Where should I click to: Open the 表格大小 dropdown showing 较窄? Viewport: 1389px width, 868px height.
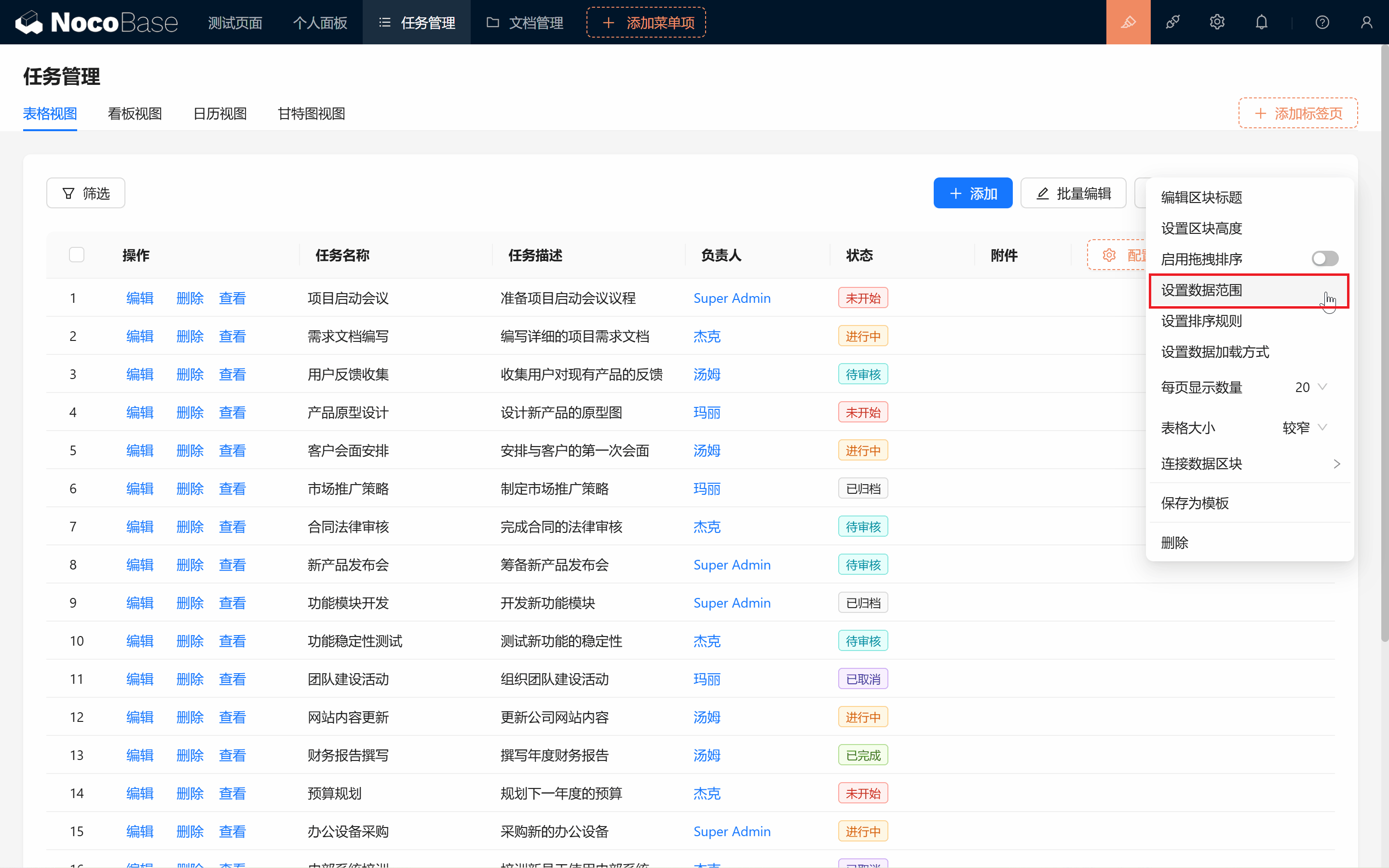(1304, 428)
